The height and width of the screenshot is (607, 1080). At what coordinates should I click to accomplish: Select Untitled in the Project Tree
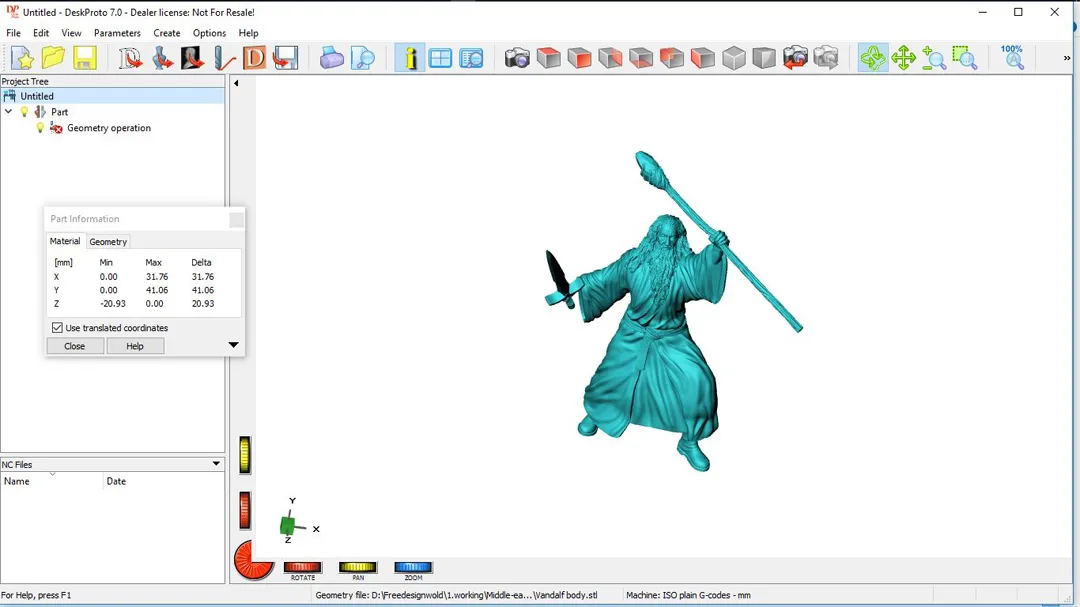coord(37,96)
